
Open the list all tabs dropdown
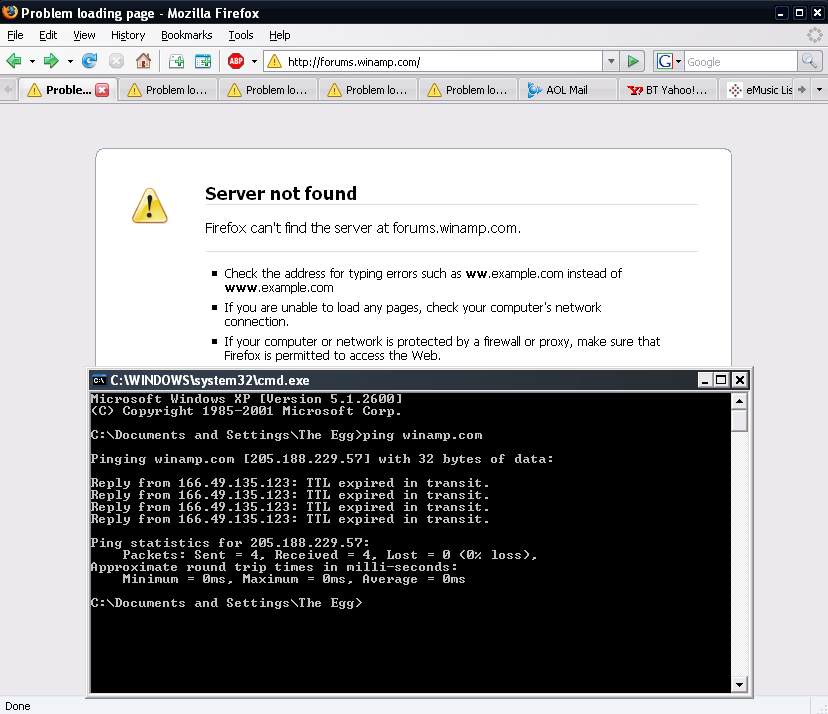[x=819, y=90]
